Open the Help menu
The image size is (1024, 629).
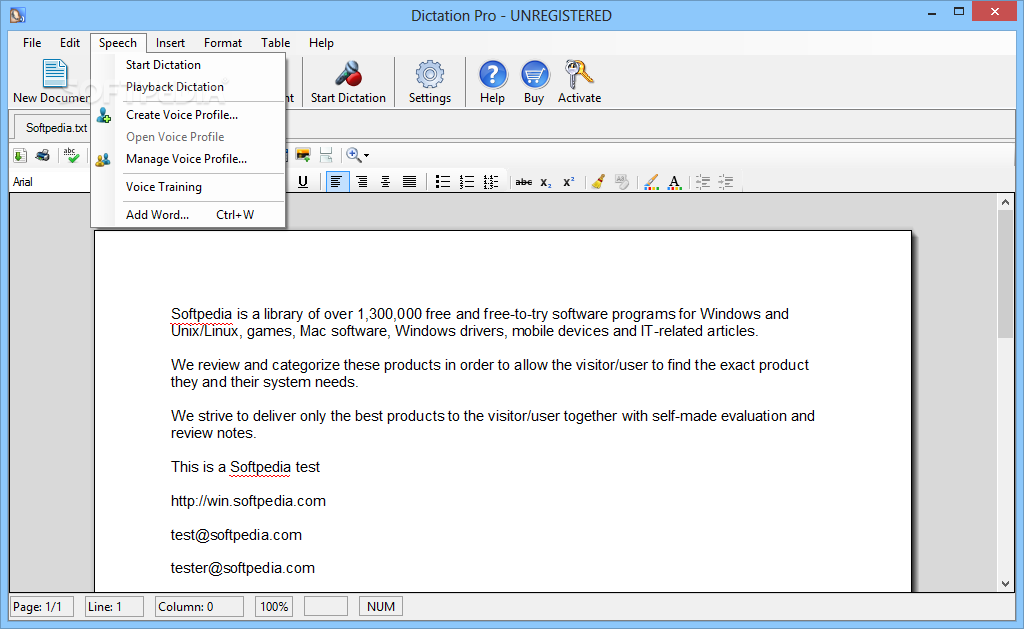pyautogui.click(x=321, y=42)
